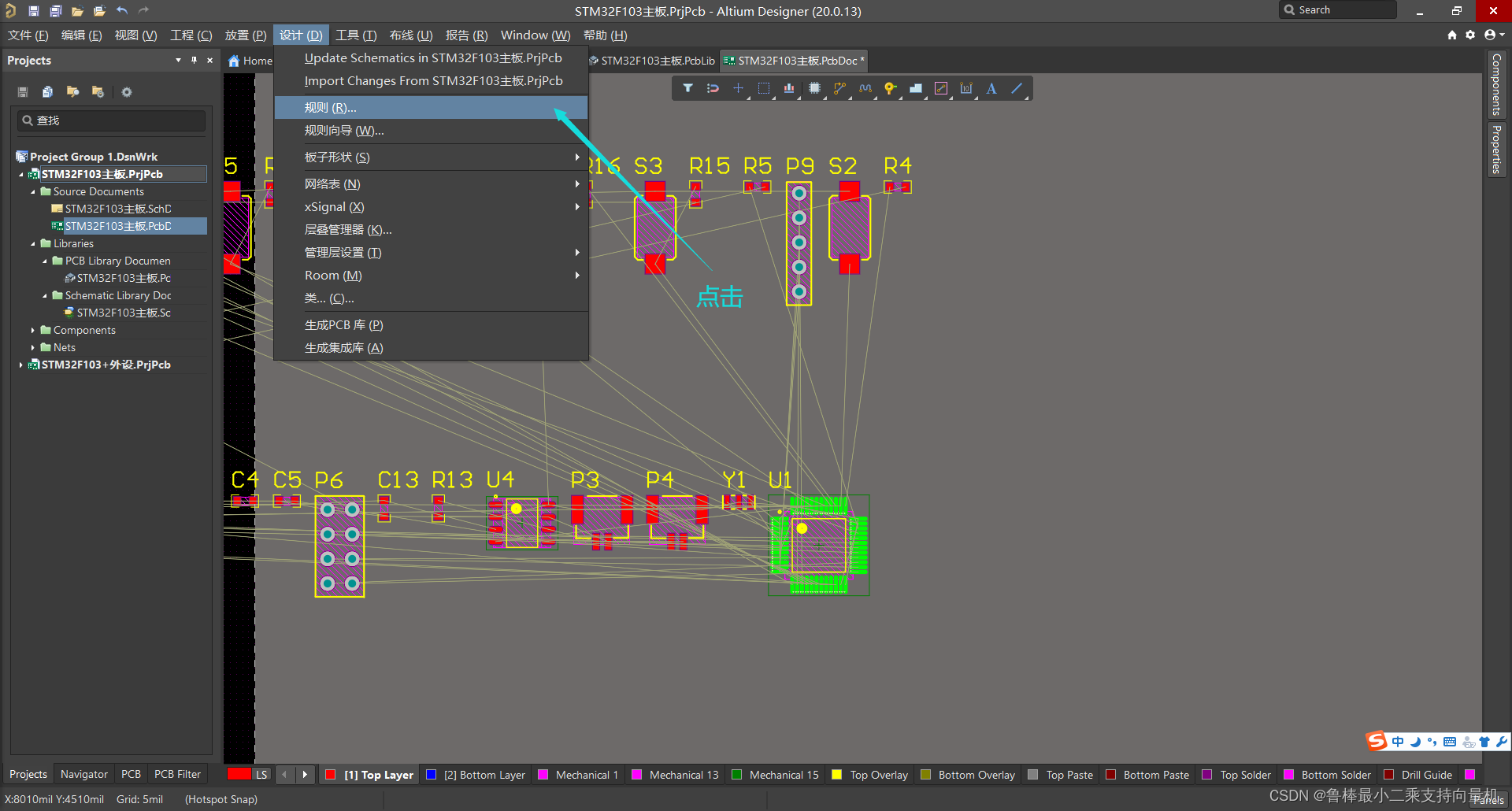This screenshot has height=811, width=1512.
Task: Collapse the Source Documents folder
Action: 33,192
